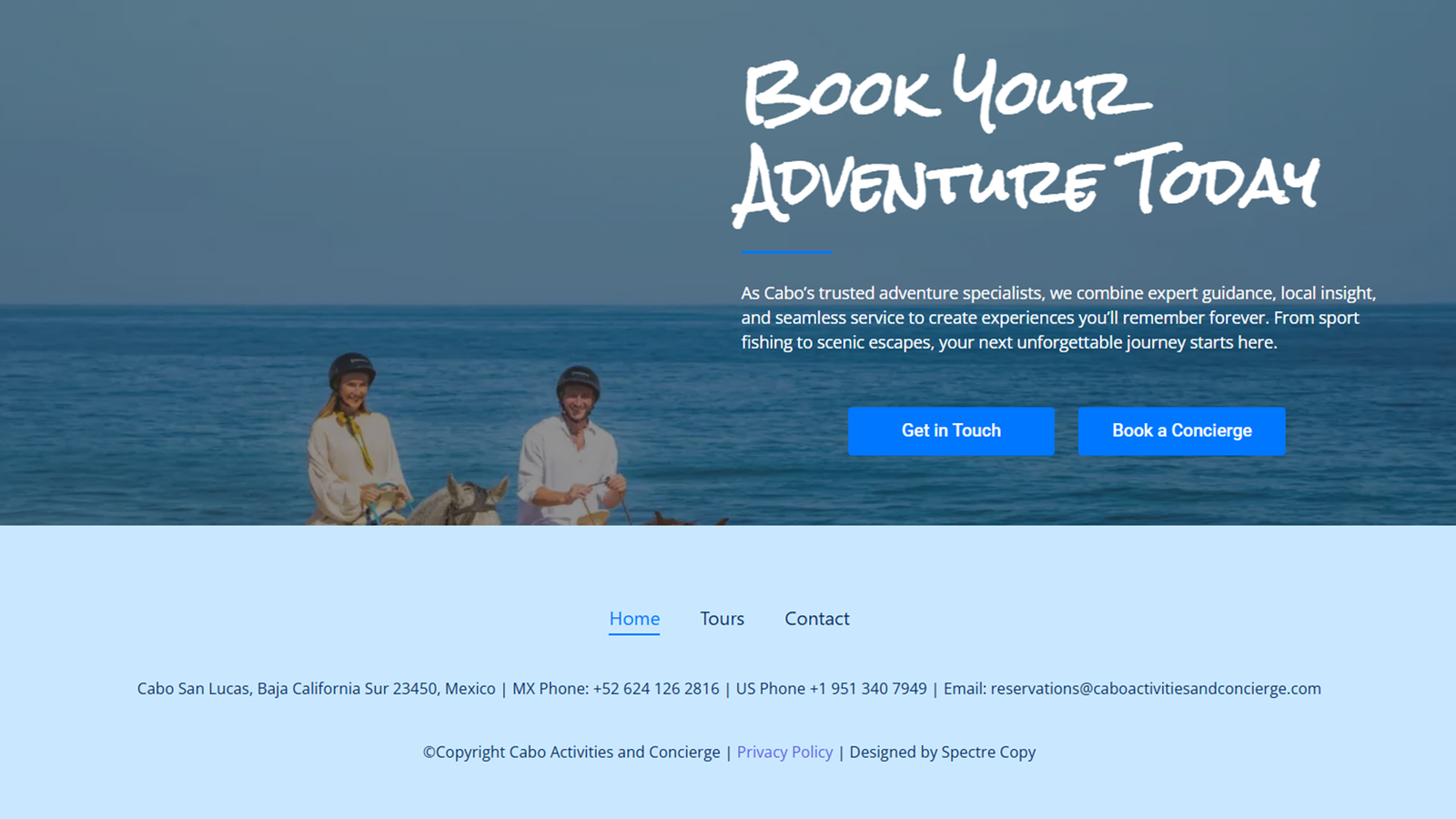Click the adventure specialists description paragraph
The width and height of the screenshot is (1456, 819).
[x=1058, y=318]
